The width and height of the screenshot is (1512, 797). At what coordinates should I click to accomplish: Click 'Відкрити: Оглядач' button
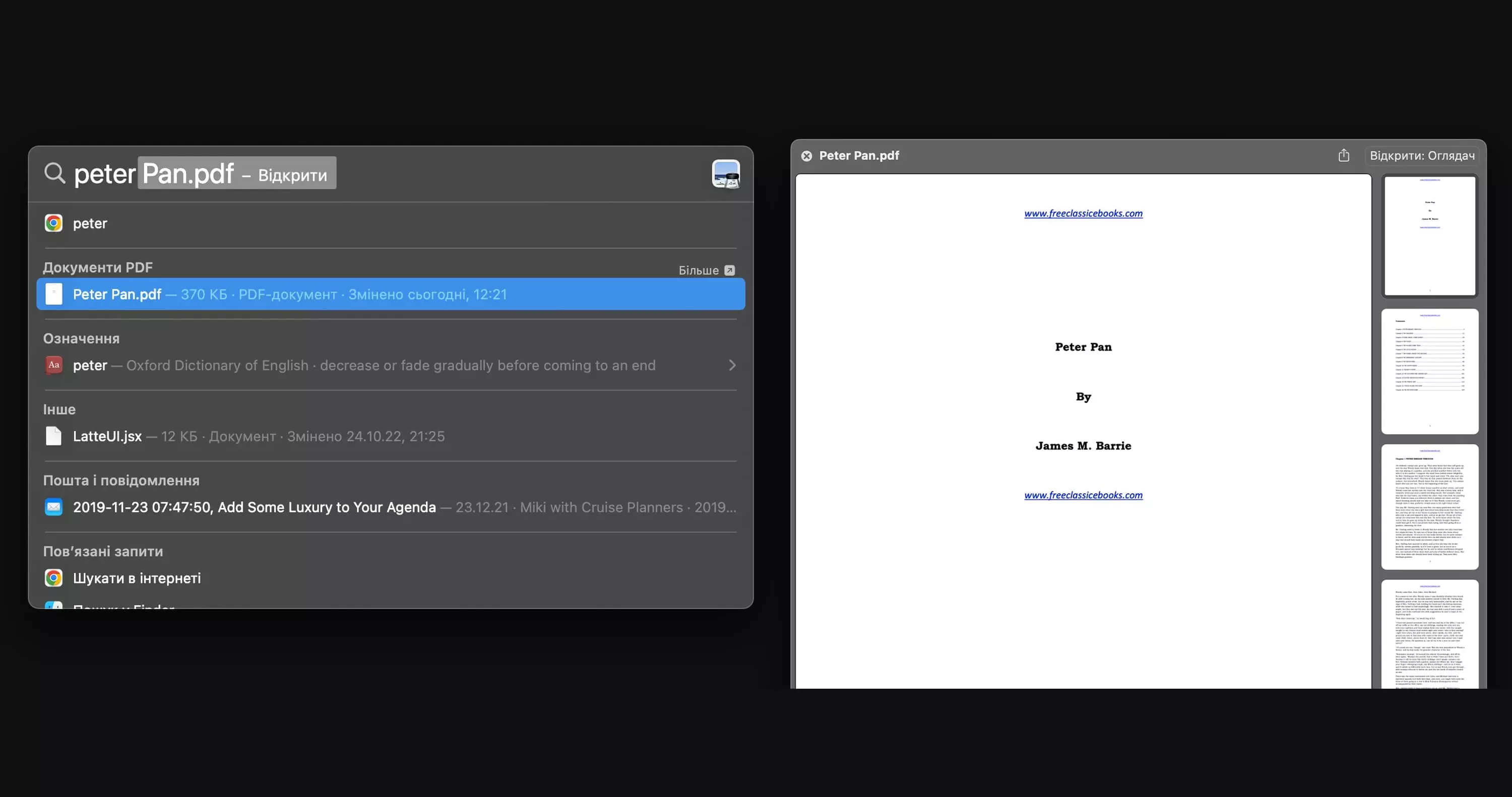coord(1422,156)
